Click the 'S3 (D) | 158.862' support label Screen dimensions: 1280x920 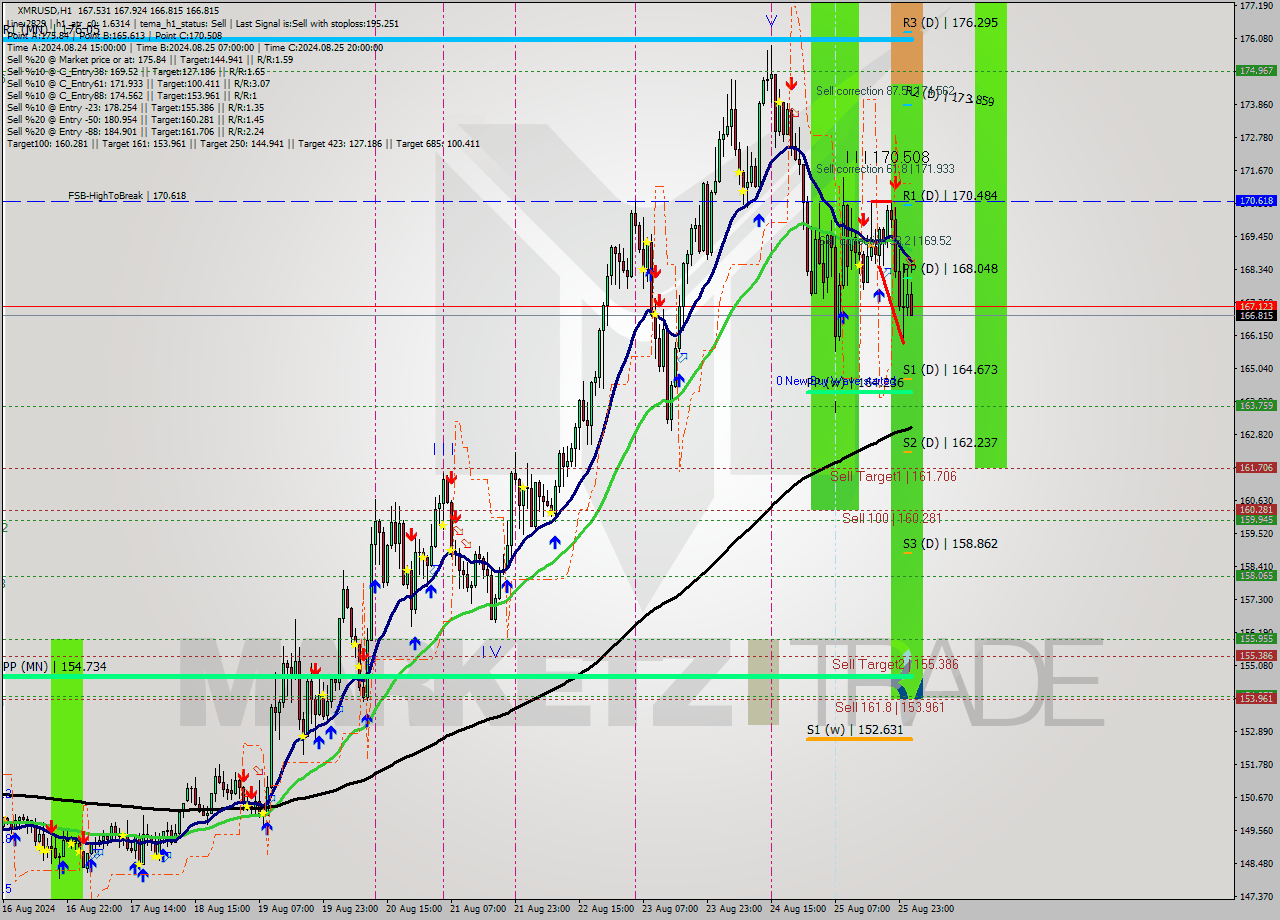pyautogui.click(x=949, y=544)
